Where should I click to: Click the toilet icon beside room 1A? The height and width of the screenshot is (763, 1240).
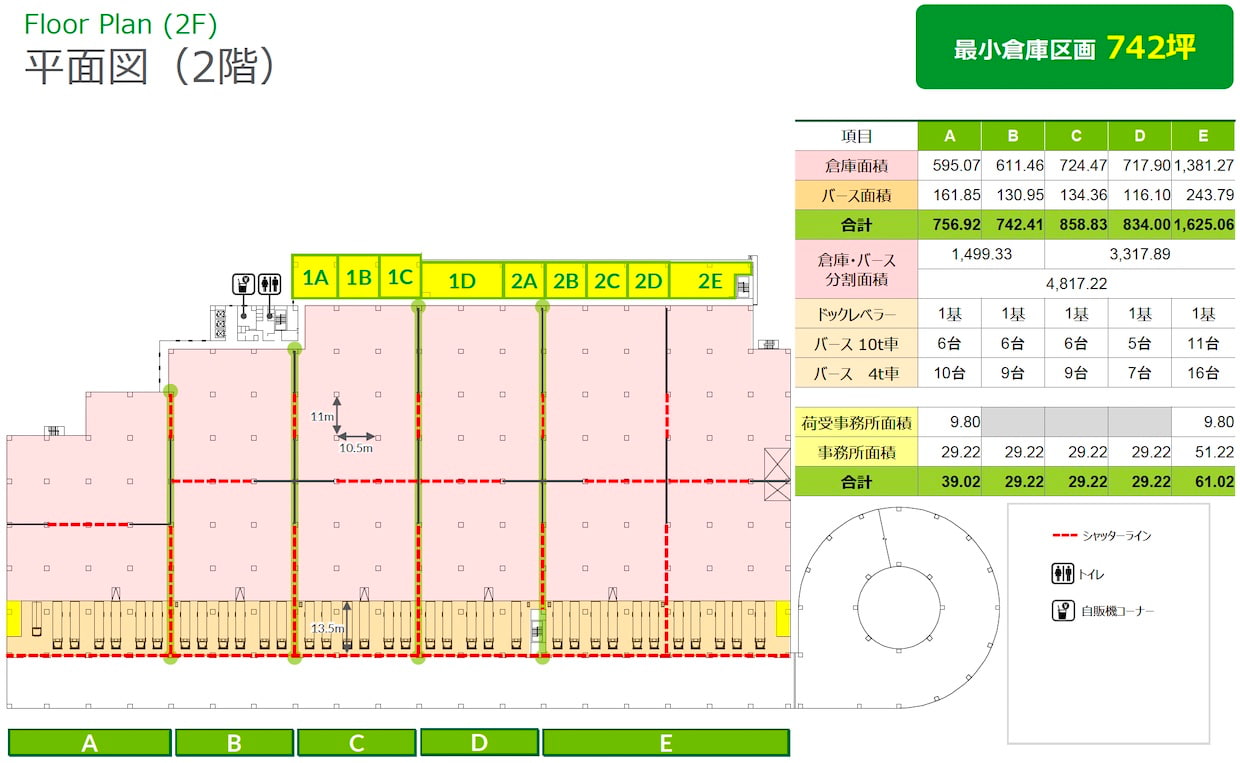(270, 284)
